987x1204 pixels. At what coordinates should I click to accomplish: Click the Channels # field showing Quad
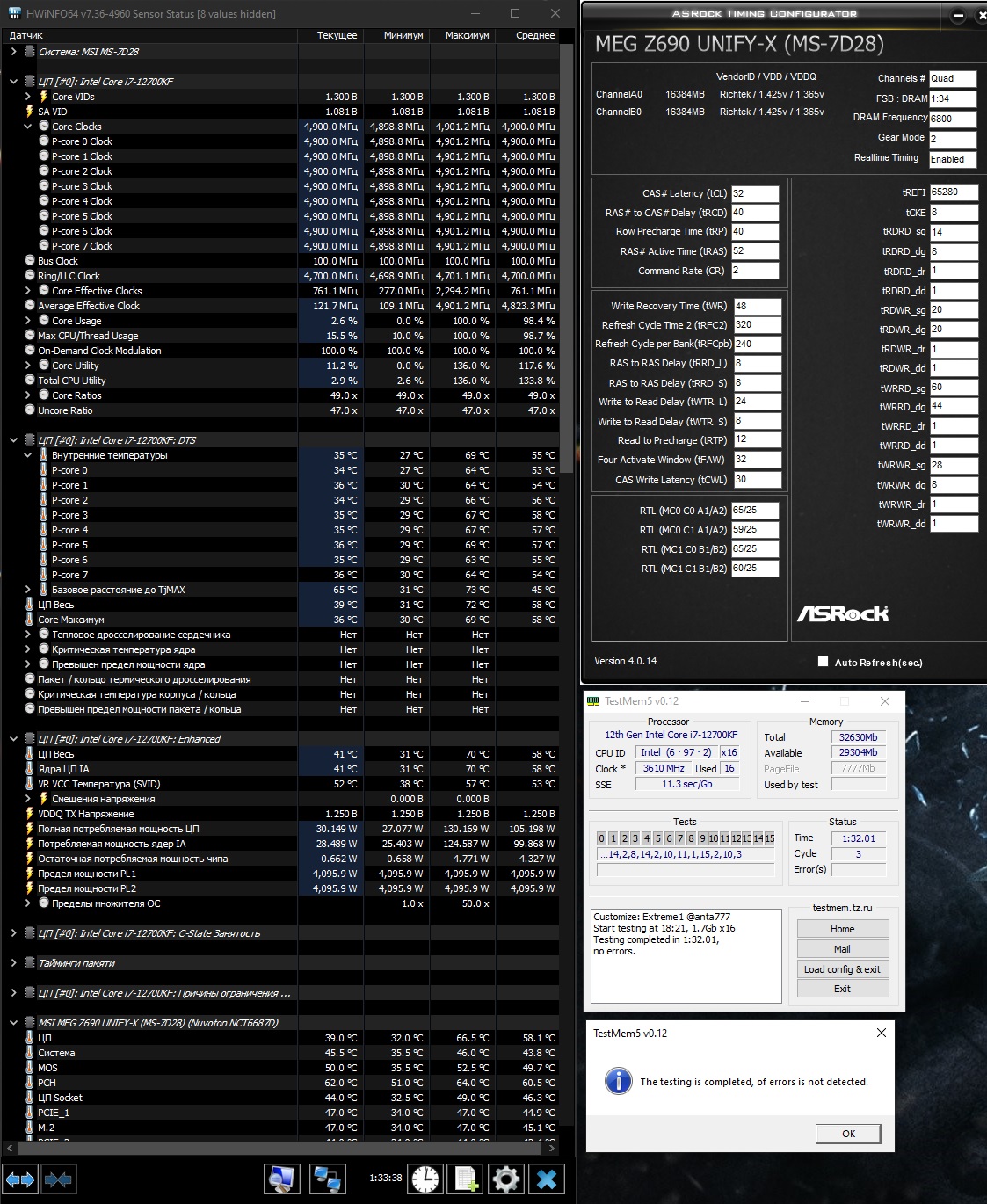click(x=953, y=78)
